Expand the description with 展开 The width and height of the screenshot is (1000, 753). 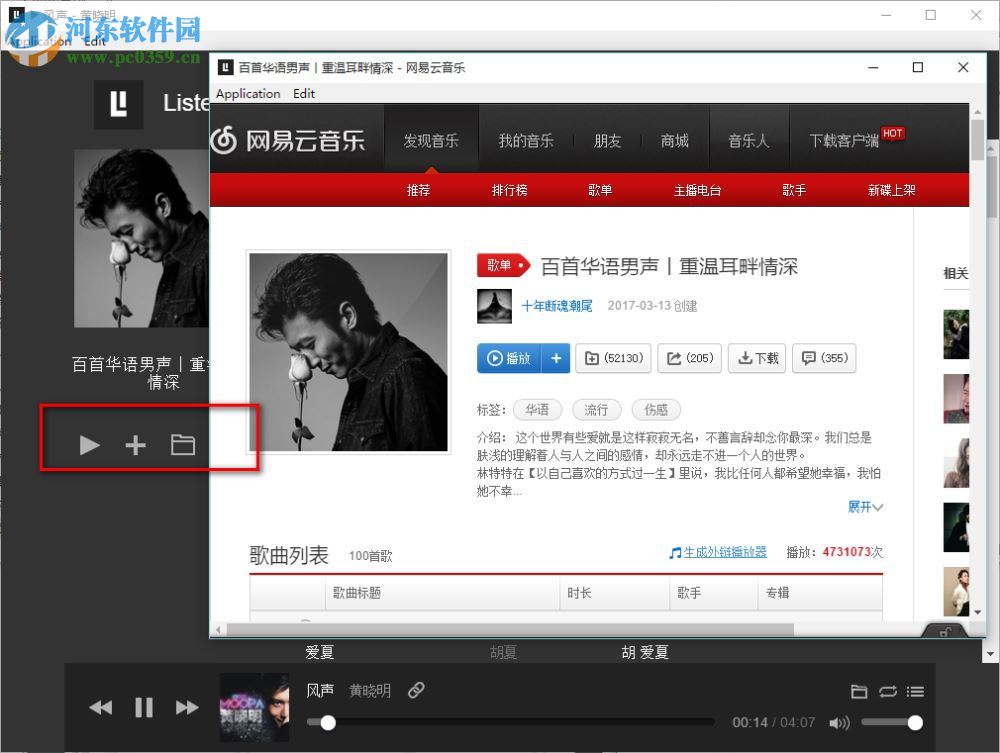pos(864,507)
